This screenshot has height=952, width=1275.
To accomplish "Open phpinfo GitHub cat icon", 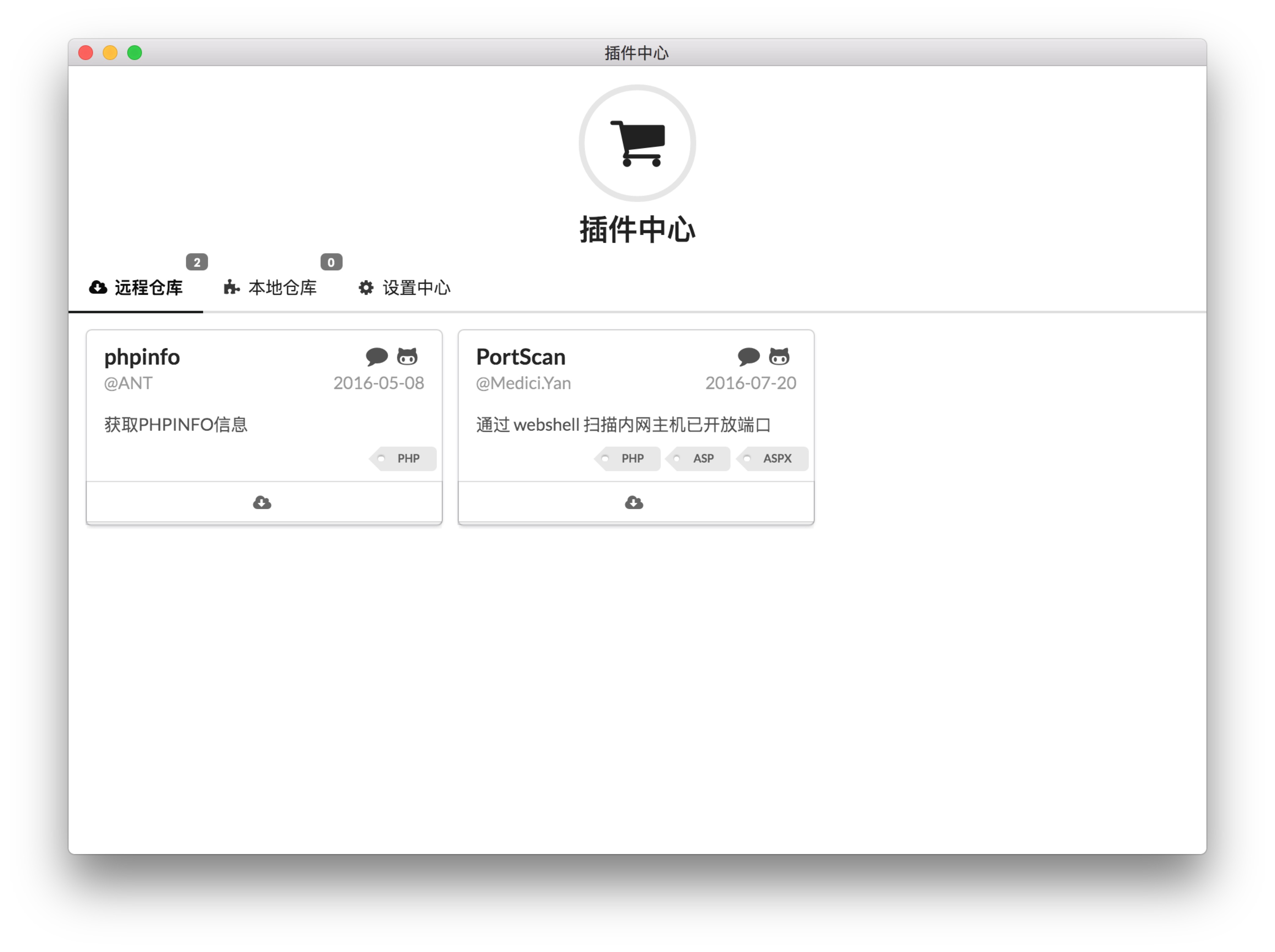I will (x=407, y=356).
